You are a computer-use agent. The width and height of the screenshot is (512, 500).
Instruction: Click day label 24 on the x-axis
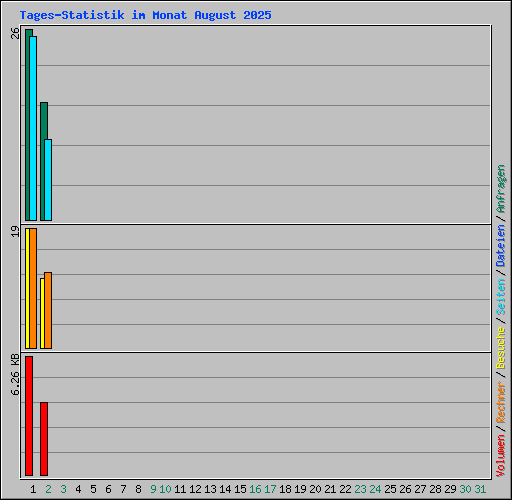375,489
